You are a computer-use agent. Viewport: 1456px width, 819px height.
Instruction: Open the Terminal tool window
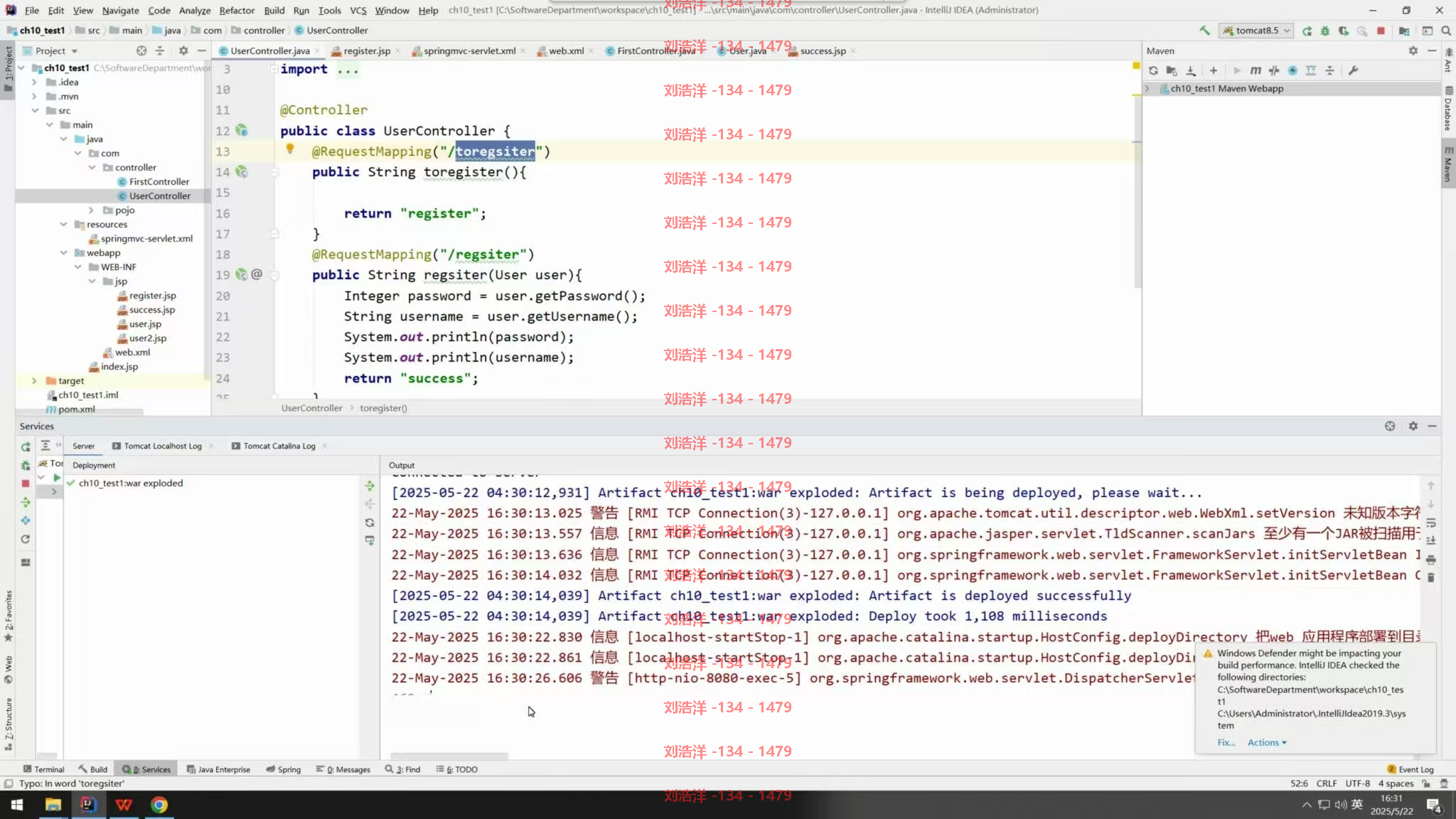(x=43, y=769)
